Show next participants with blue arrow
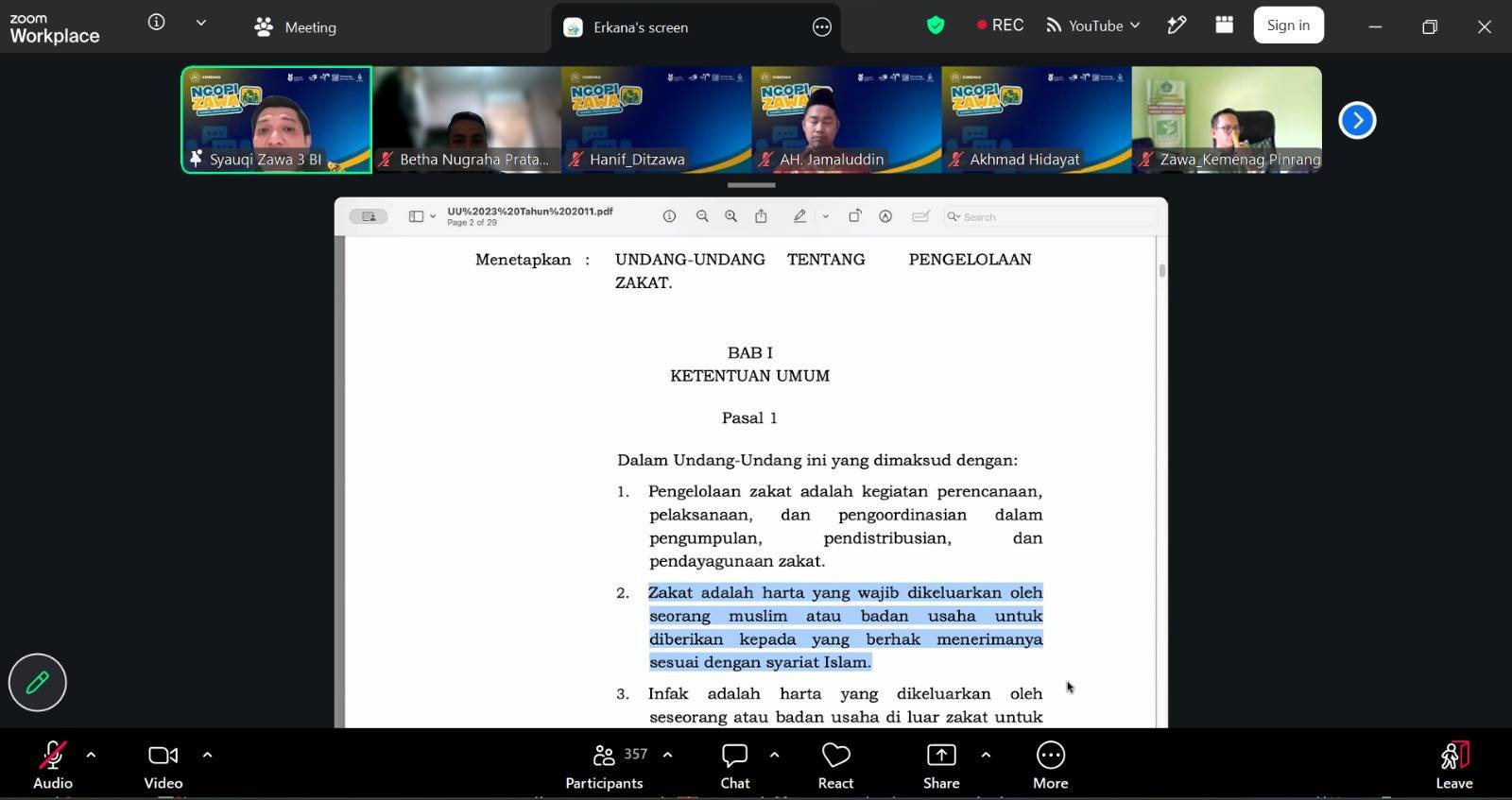The height and width of the screenshot is (800, 1512). 1357,120
